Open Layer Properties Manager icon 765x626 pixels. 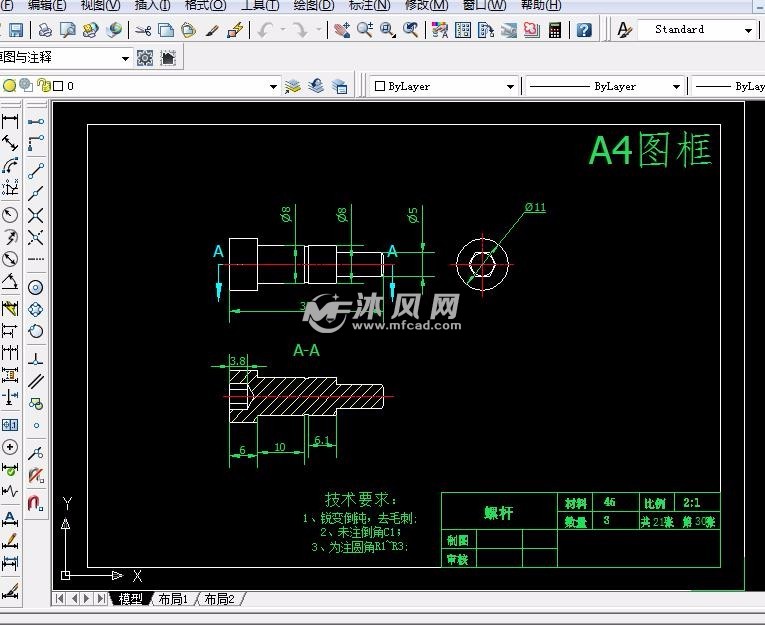(293, 86)
